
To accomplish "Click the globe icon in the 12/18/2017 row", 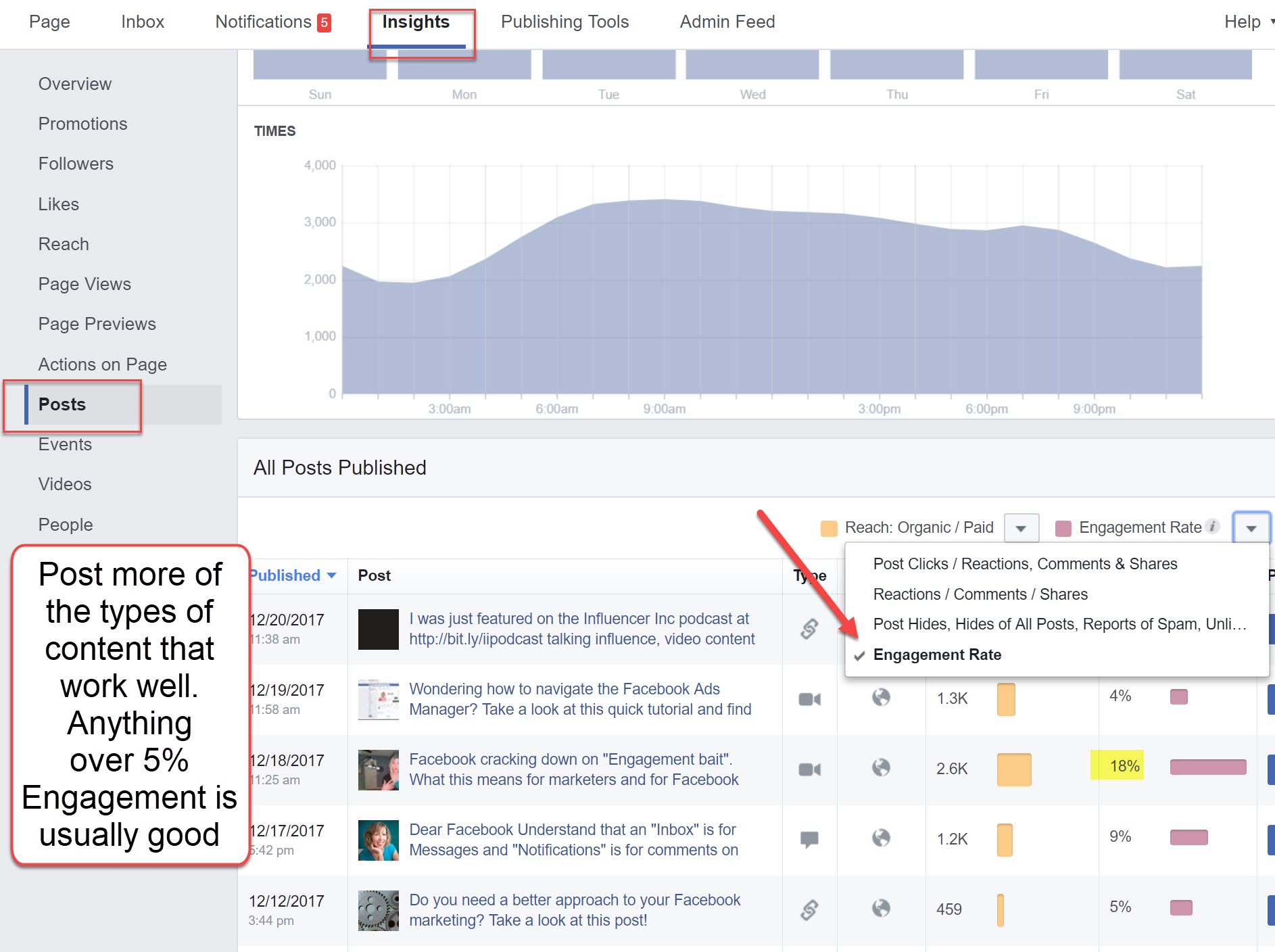I will tap(881, 767).
